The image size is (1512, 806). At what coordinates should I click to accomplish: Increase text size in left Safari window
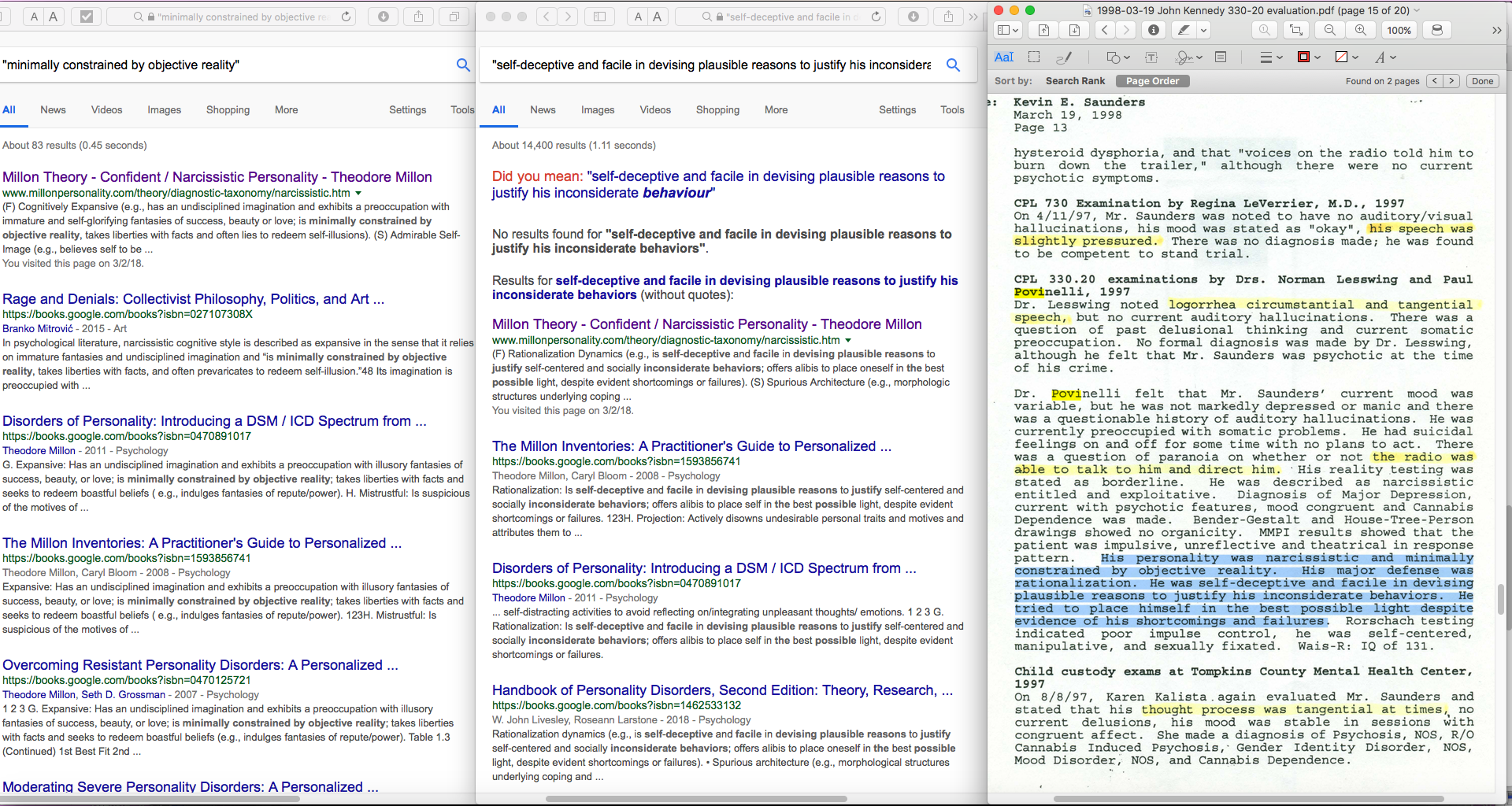pos(53,17)
